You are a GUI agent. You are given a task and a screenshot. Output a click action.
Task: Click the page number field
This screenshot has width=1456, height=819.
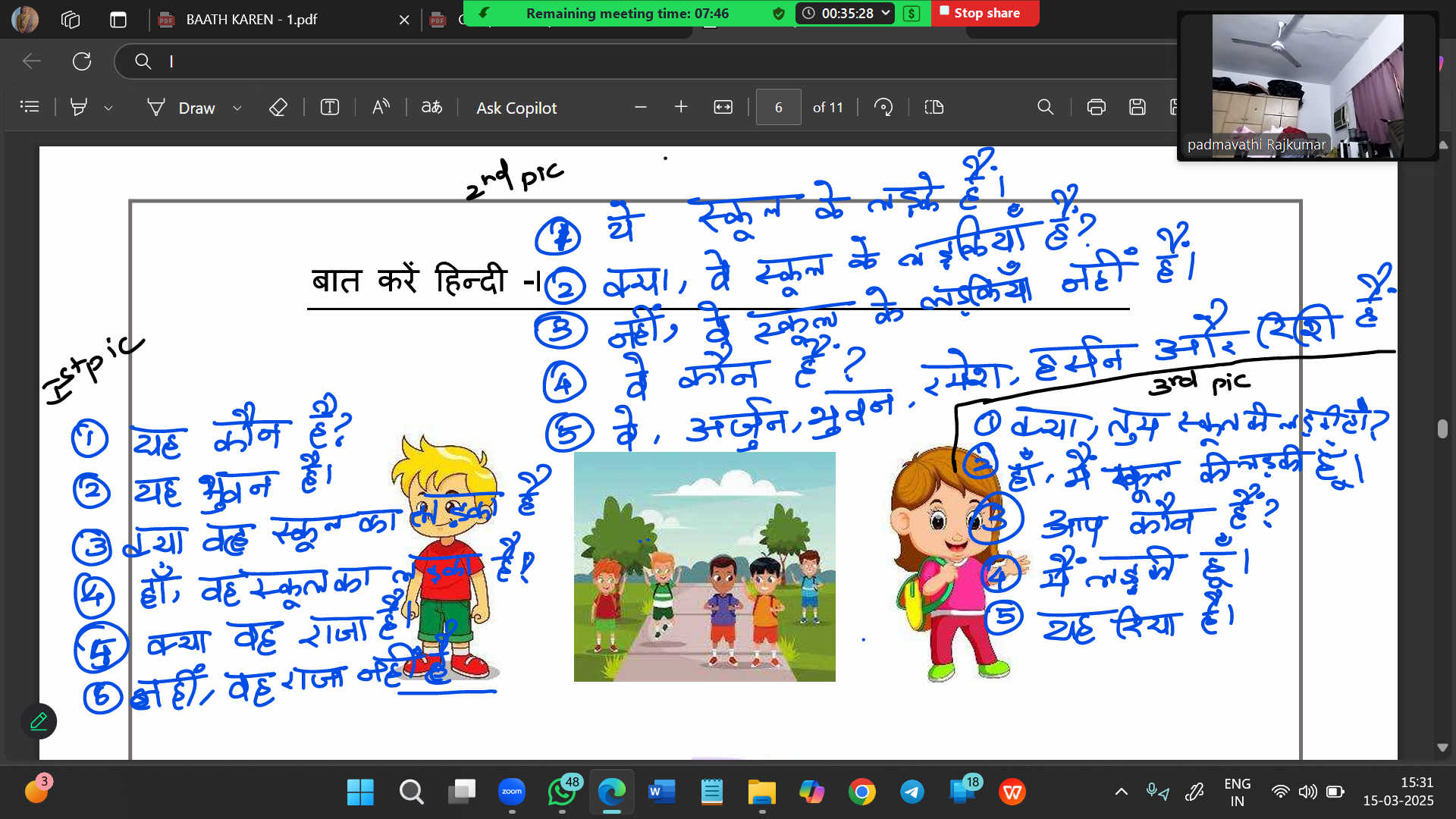(x=778, y=107)
